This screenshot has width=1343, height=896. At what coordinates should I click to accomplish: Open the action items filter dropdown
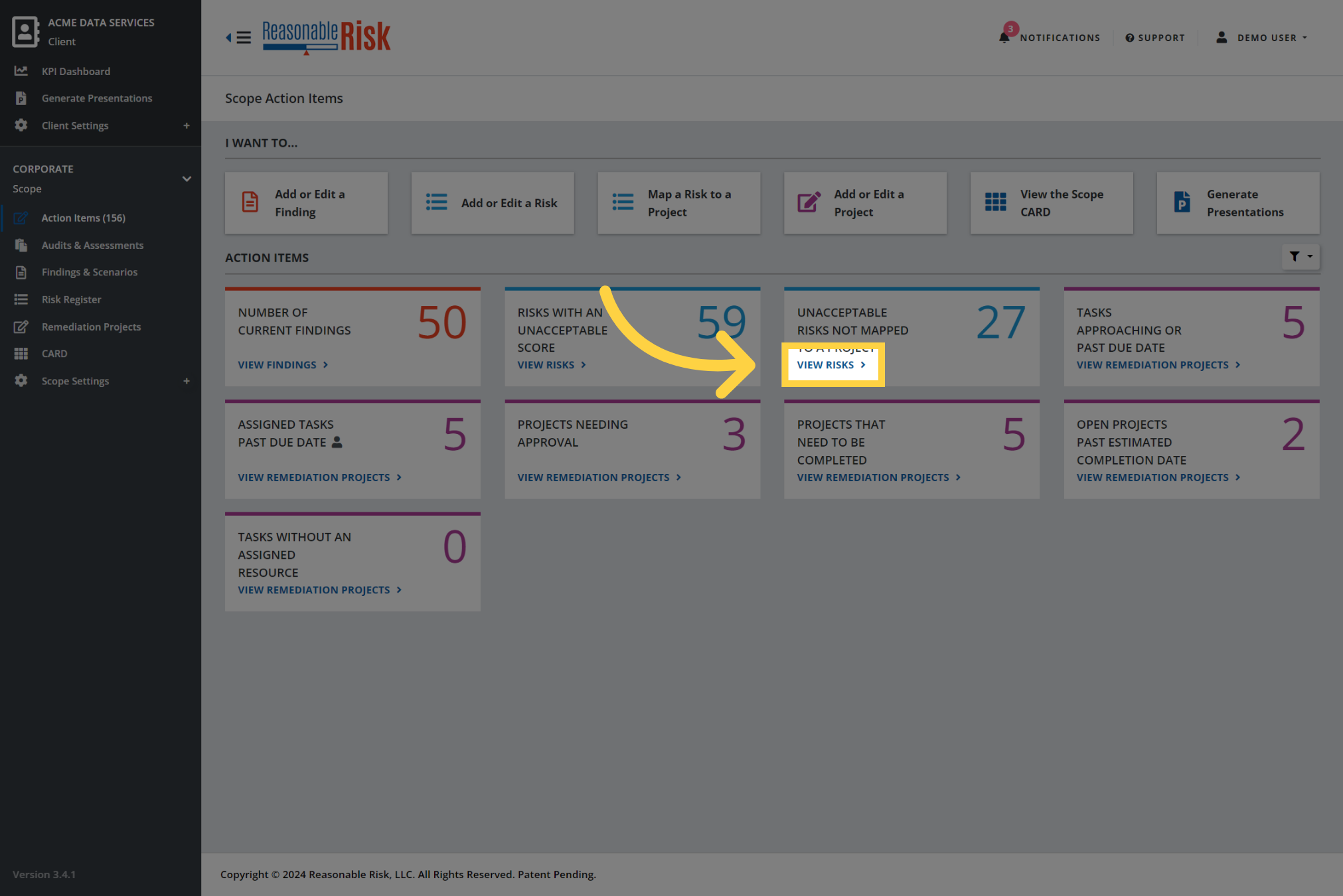pyautogui.click(x=1301, y=256)
